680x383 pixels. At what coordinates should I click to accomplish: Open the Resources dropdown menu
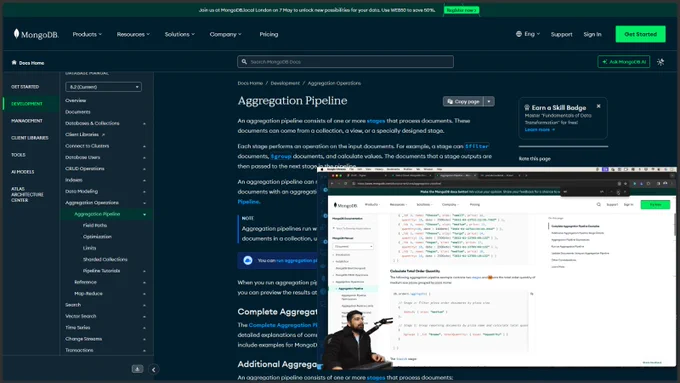pyautogui.click(x=133, y=34)
